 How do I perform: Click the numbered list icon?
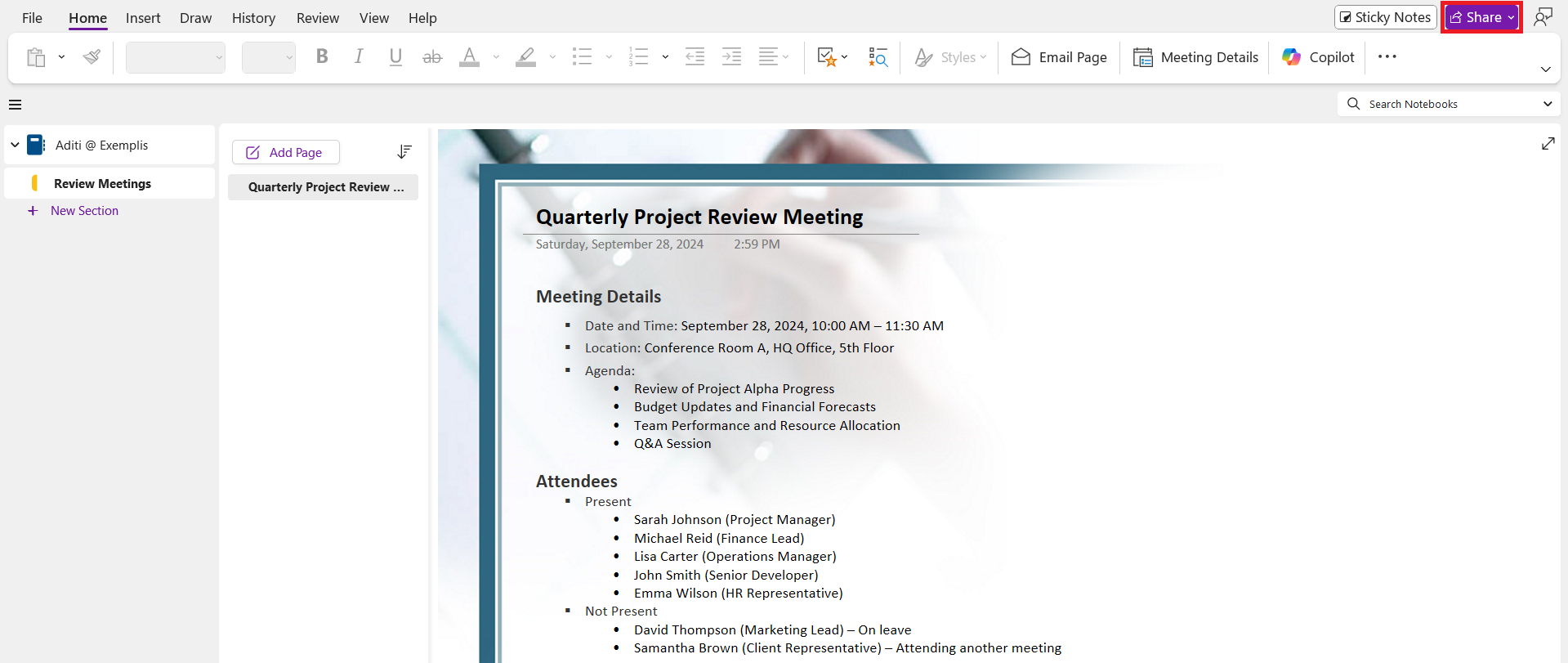tap(639, 56)
